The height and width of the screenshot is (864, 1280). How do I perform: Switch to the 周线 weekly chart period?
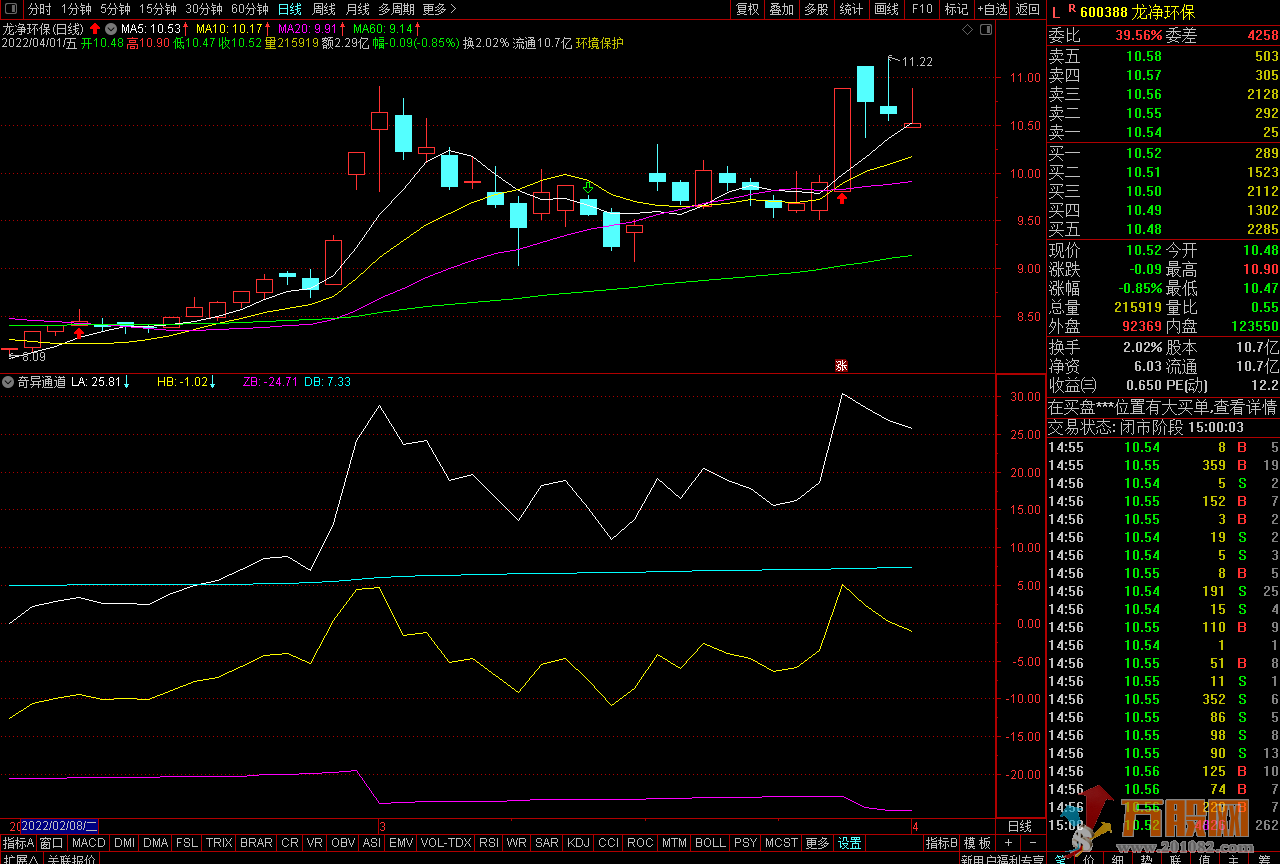coord(324,9)
